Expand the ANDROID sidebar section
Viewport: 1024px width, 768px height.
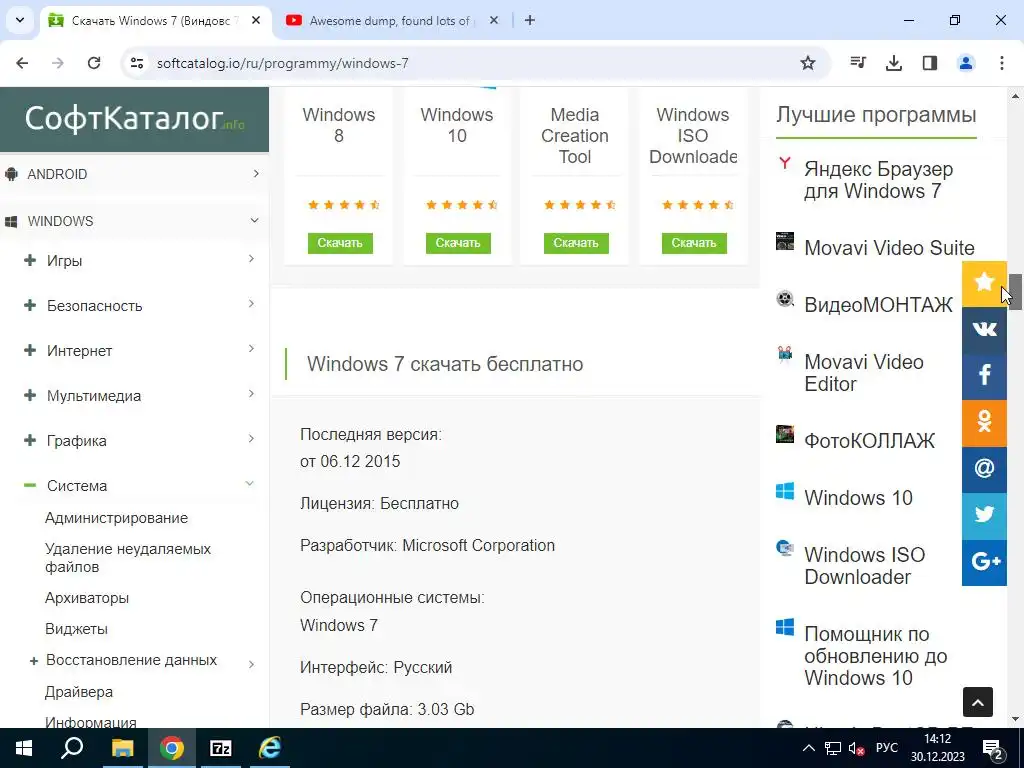coord(134,174)
